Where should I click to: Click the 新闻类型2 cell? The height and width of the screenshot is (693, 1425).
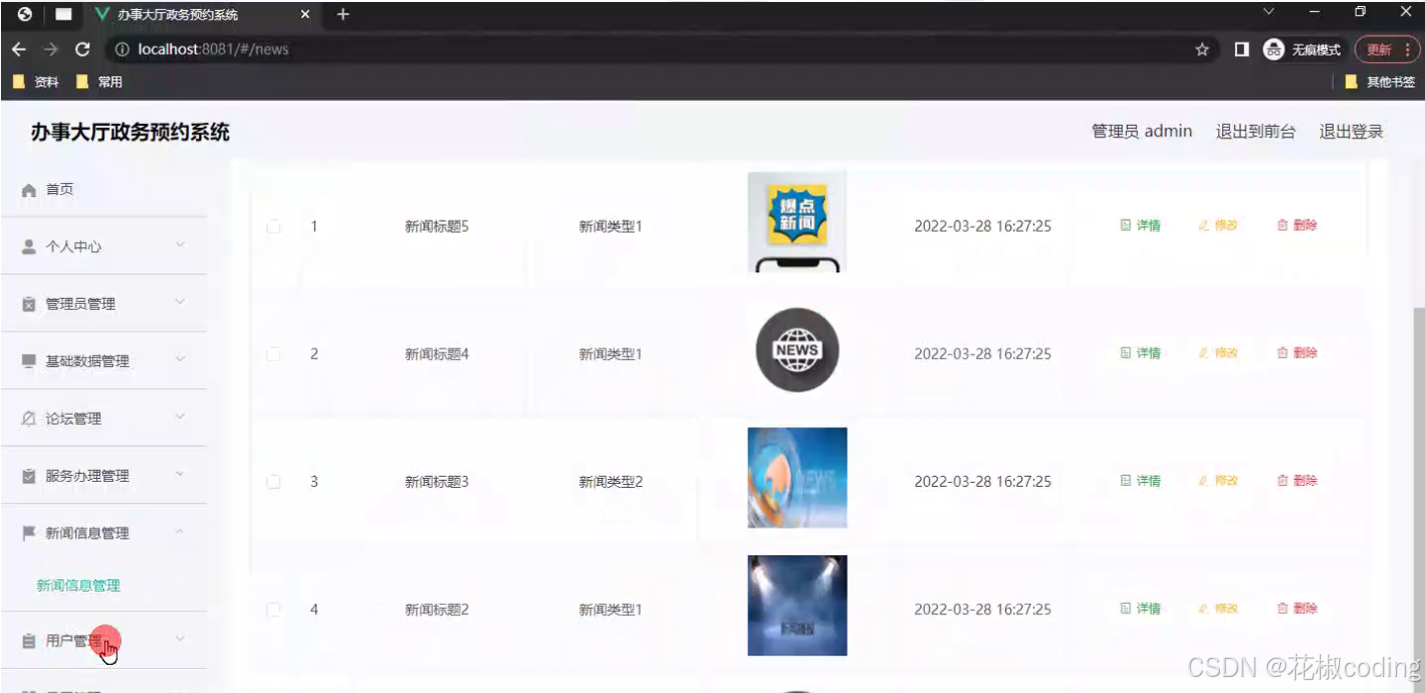(x=610, y=482)
